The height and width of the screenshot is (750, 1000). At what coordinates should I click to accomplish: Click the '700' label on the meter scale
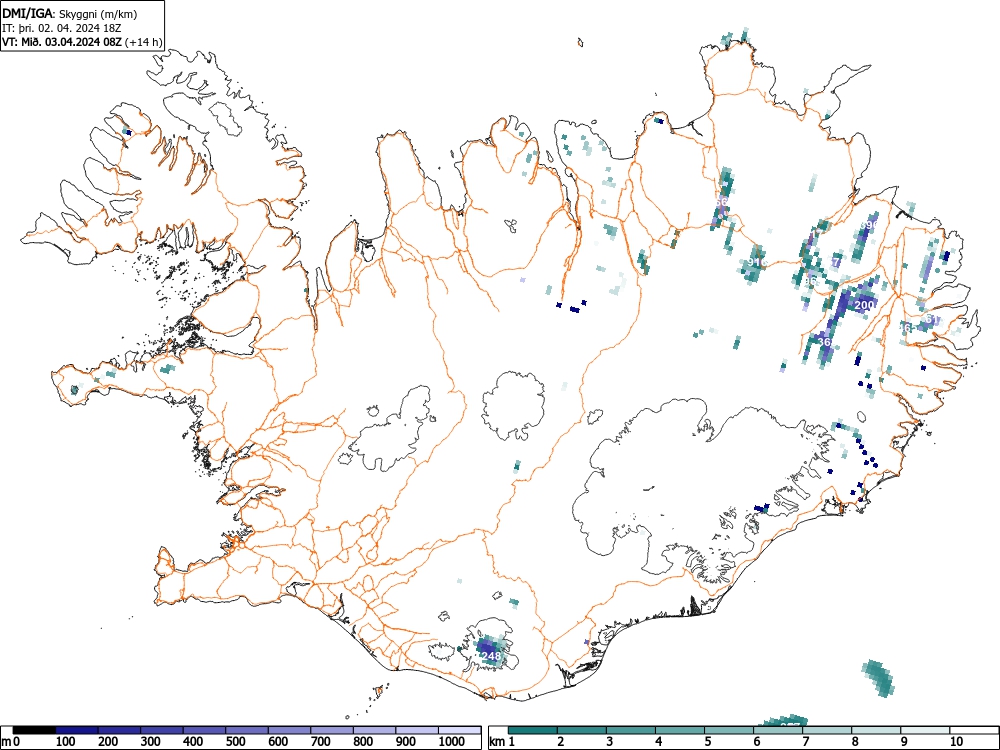click(321, 742)
